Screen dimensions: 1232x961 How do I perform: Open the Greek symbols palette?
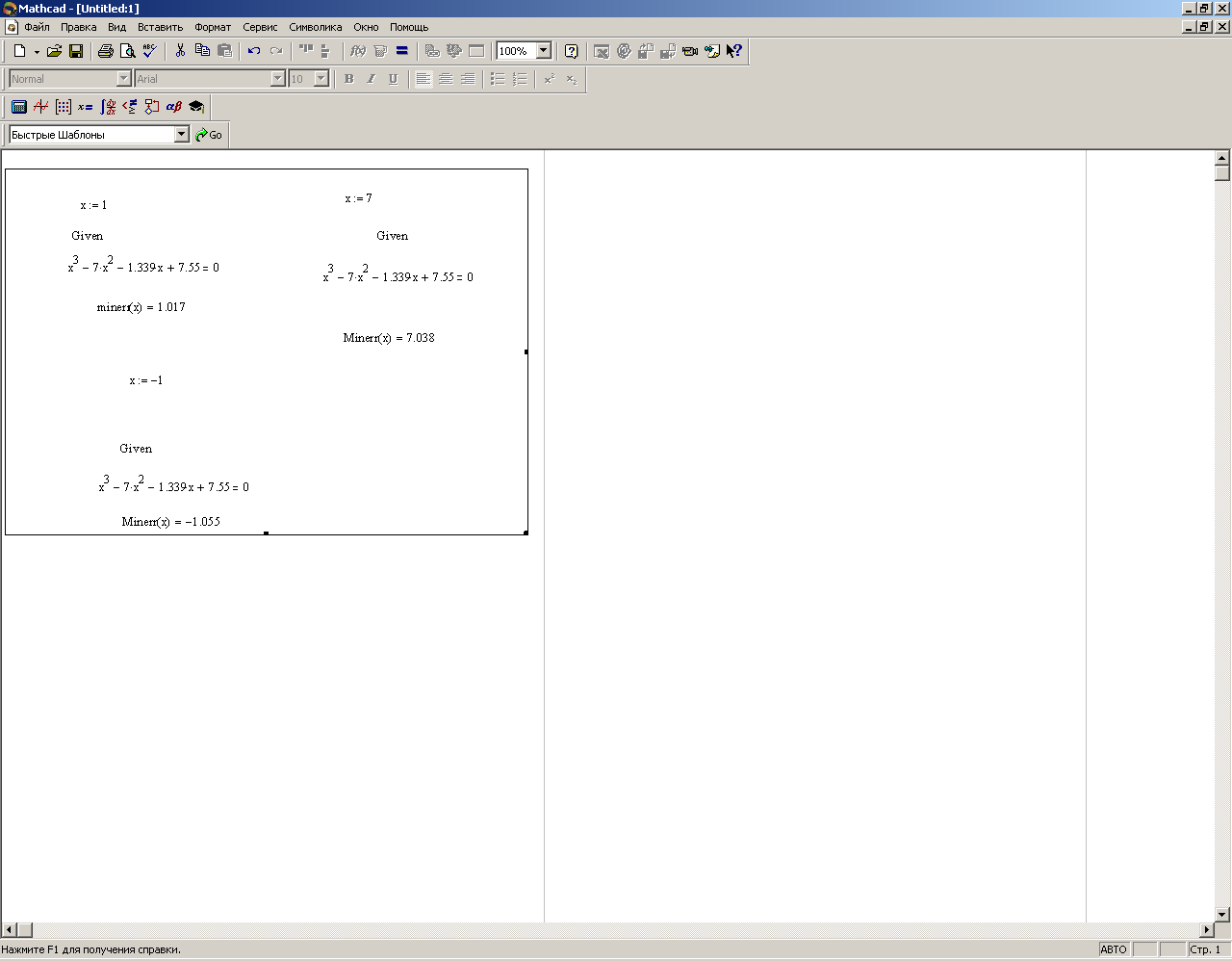[174, 107]
